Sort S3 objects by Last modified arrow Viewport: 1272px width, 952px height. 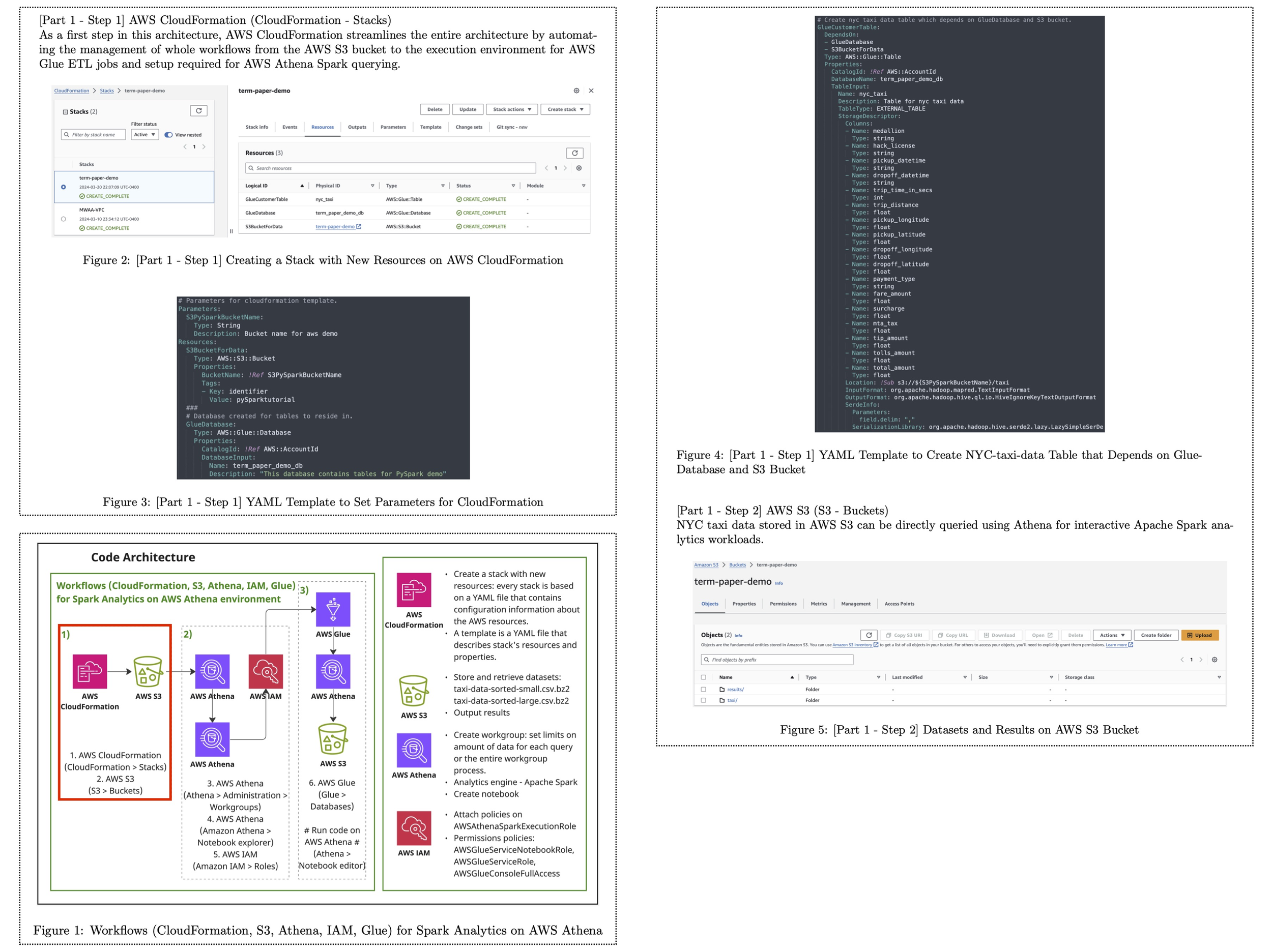[965, 677]
